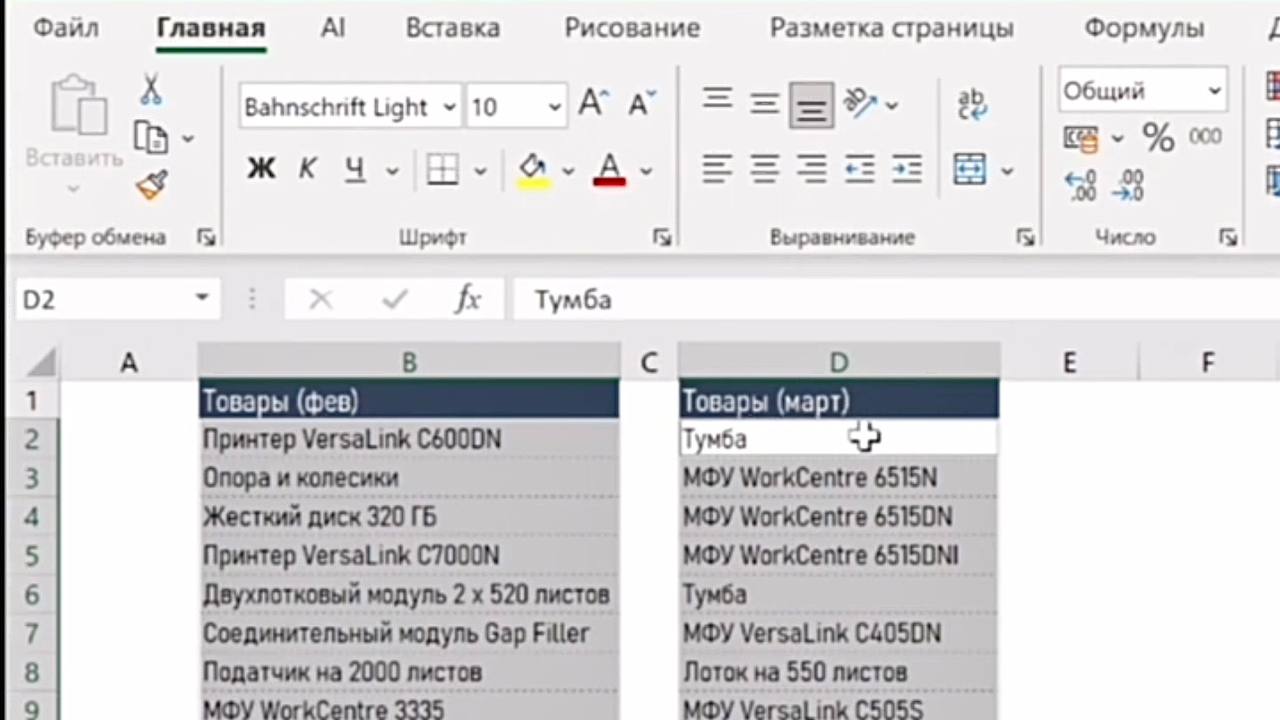Open the Формулы ribbon tab
Image resolution: width=1280 pixels, height=720 pixels.
1144,28
